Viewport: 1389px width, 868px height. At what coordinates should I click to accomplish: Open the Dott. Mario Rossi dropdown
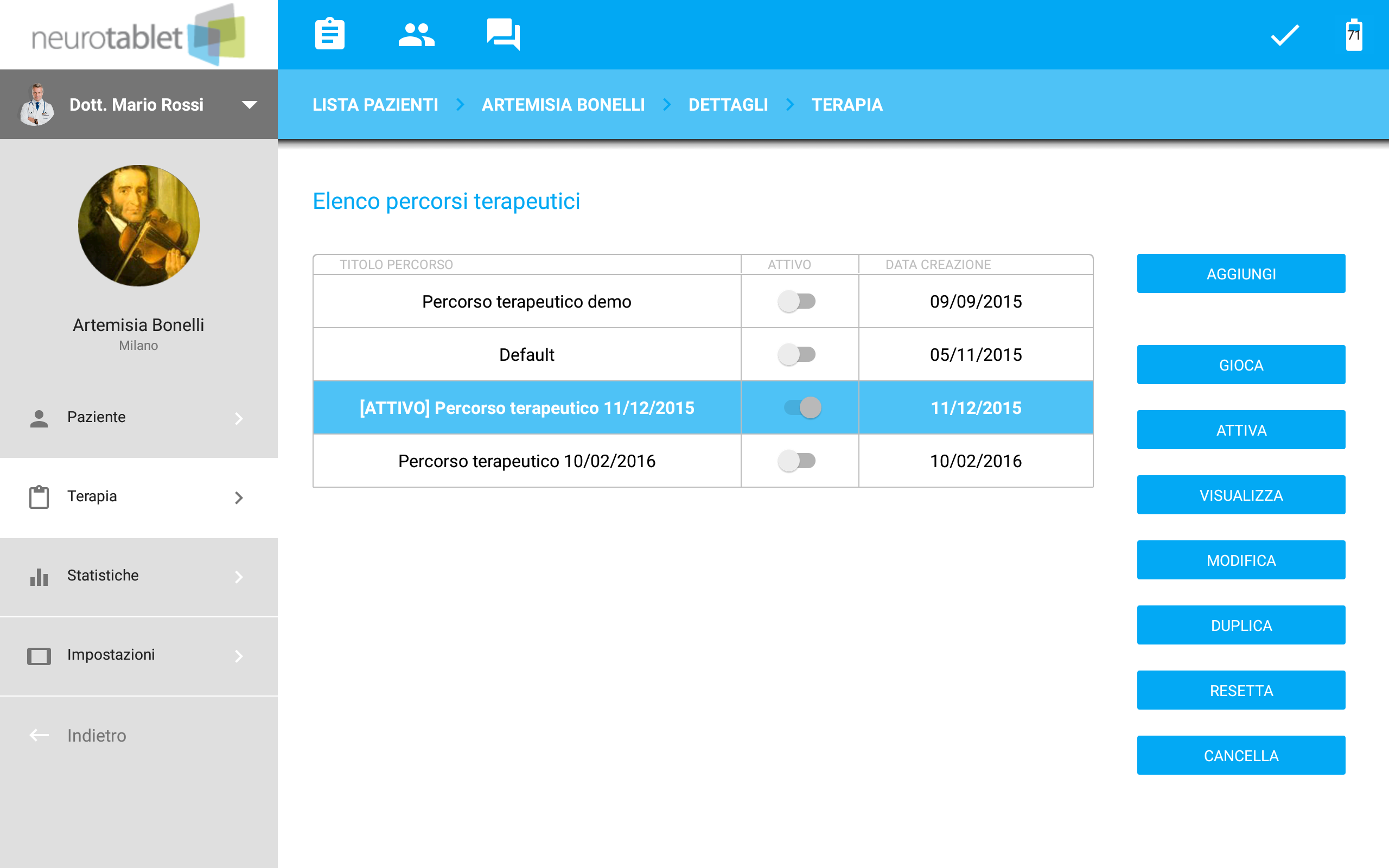(249, 105)
